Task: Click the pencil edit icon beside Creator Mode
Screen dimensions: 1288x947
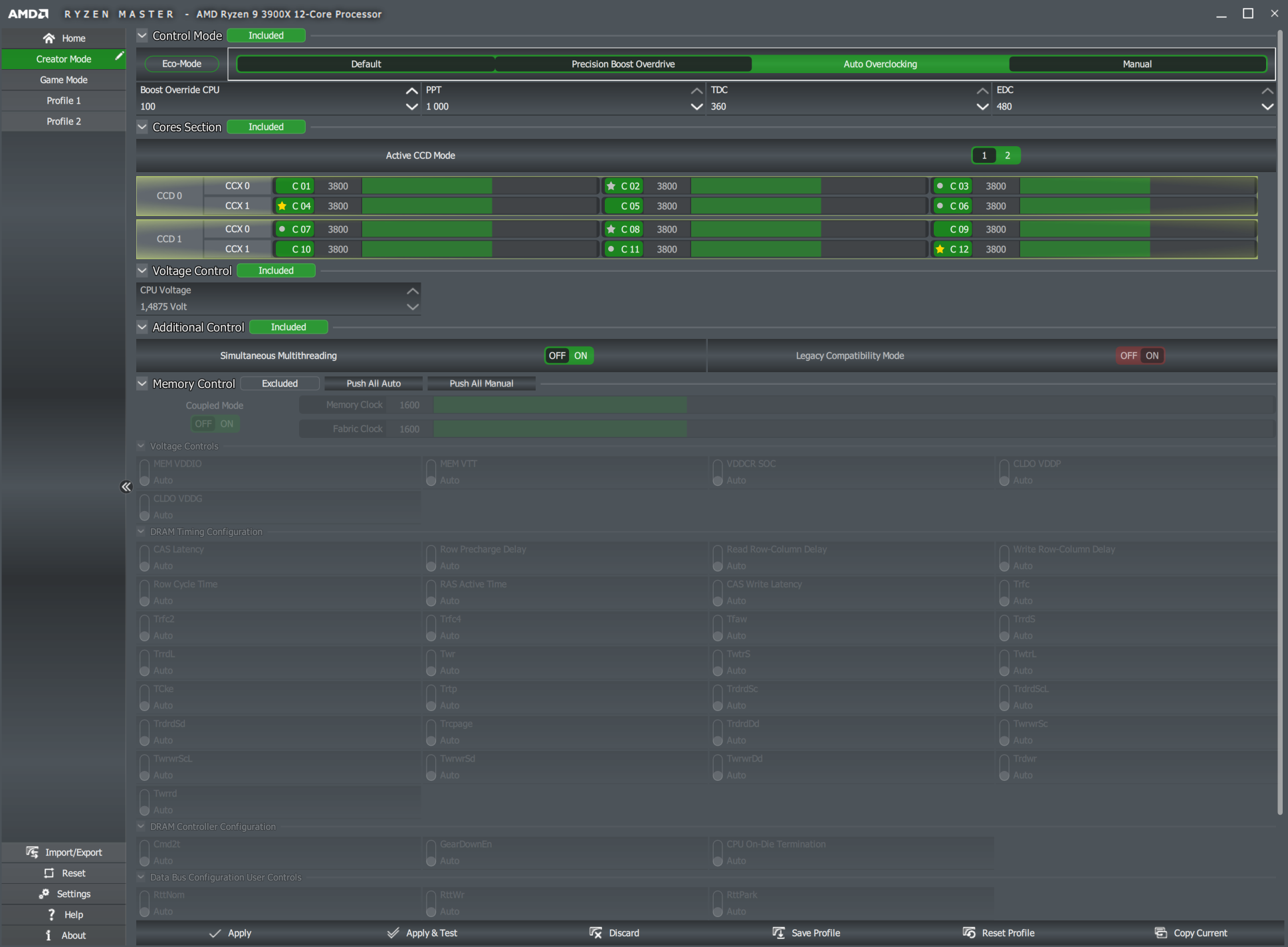Action: pyautogui.click(x=119, y=56)
